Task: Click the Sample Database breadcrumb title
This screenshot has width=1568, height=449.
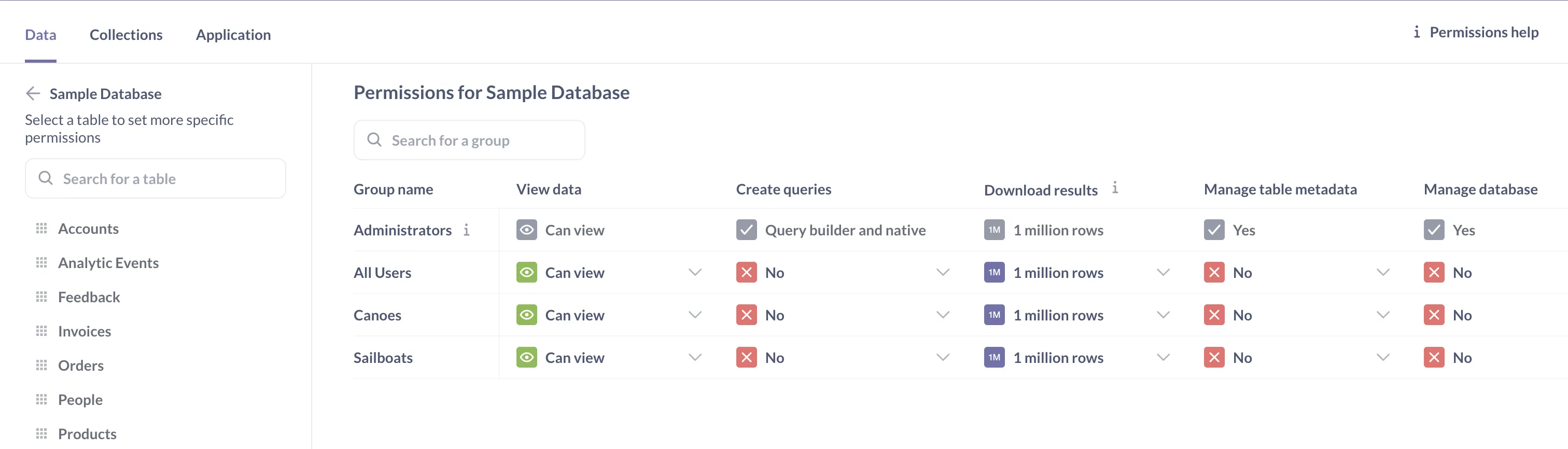Action: pos(105,93)
